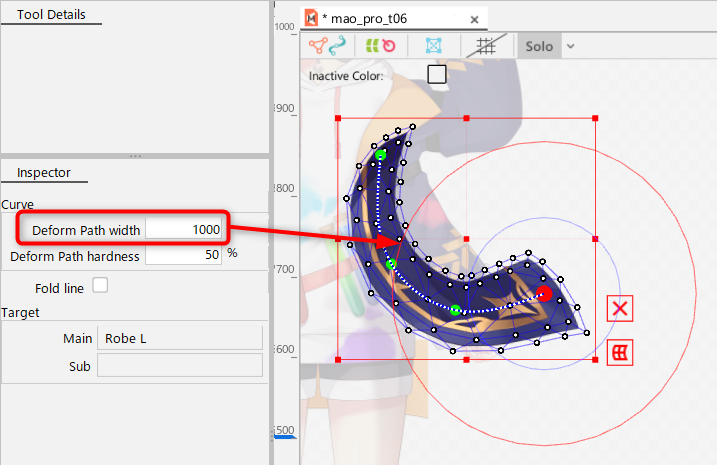The width and height of the screenshot is (717, 465).
Task: Expand the Solo dropdown arrow
Action: click(570, 45)
